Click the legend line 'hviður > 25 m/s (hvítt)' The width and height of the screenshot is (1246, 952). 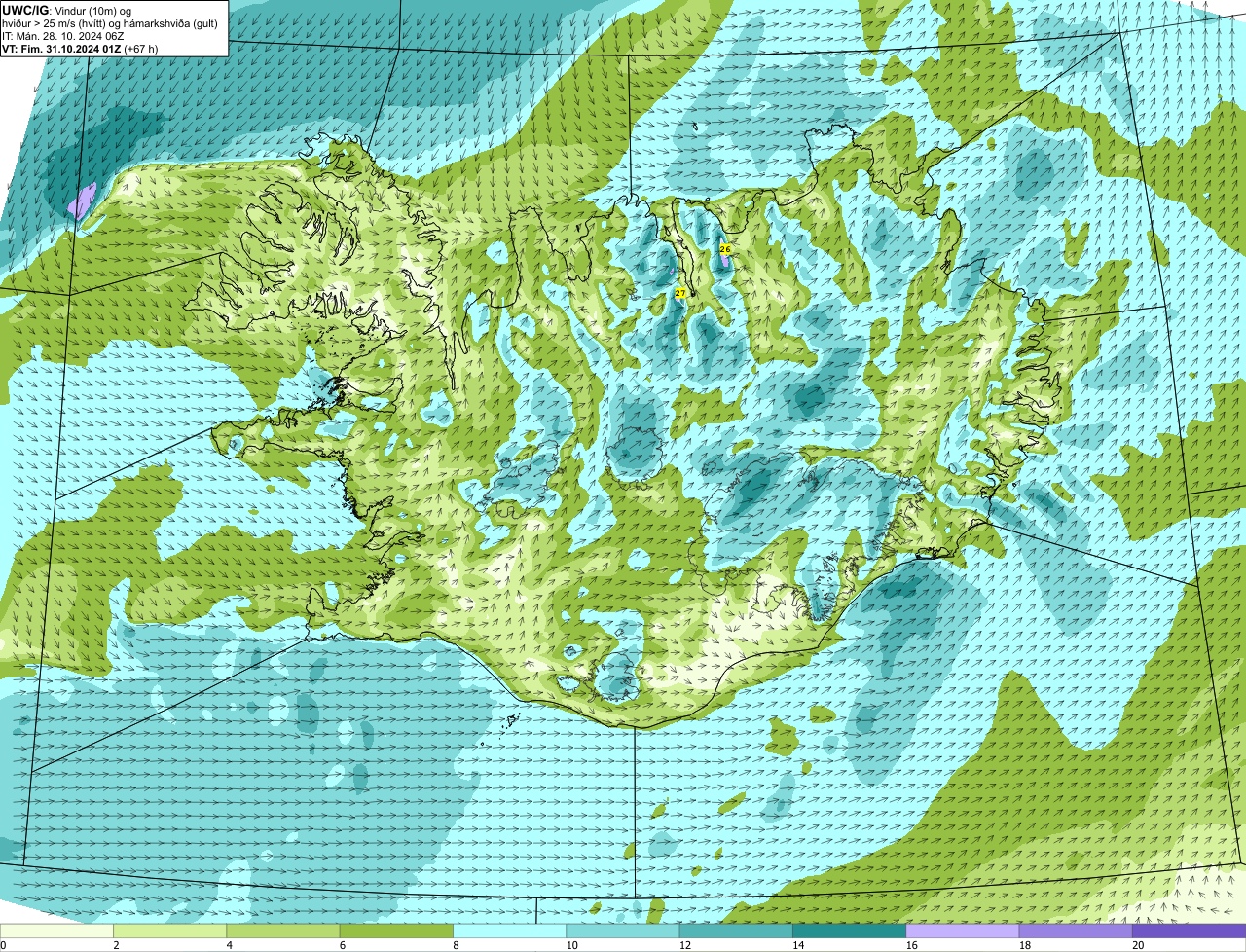(54, 22)
